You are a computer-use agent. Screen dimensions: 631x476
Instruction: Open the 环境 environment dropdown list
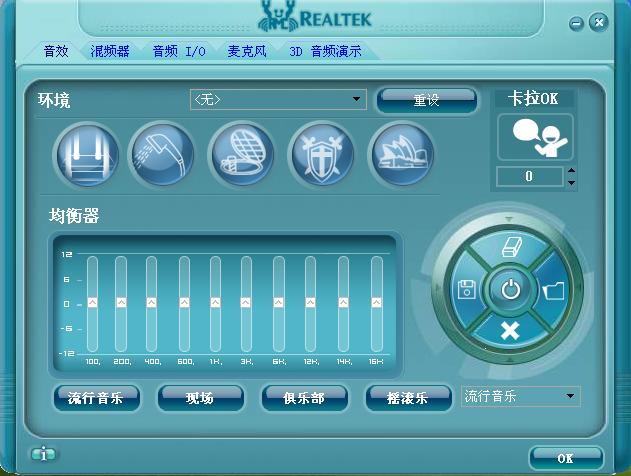(x=357, y=100)
